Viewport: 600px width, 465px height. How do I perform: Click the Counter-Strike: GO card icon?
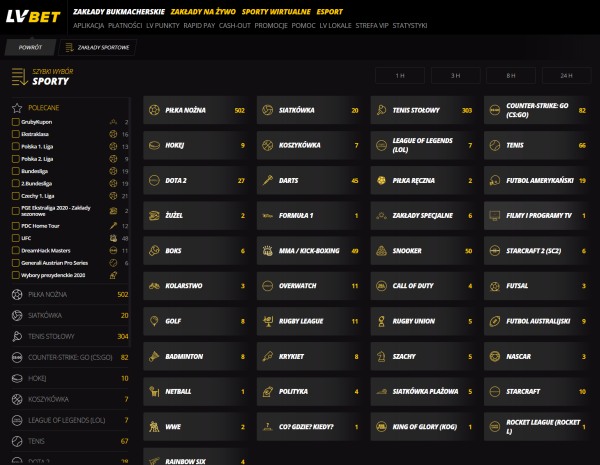click(x=495, y=110)
